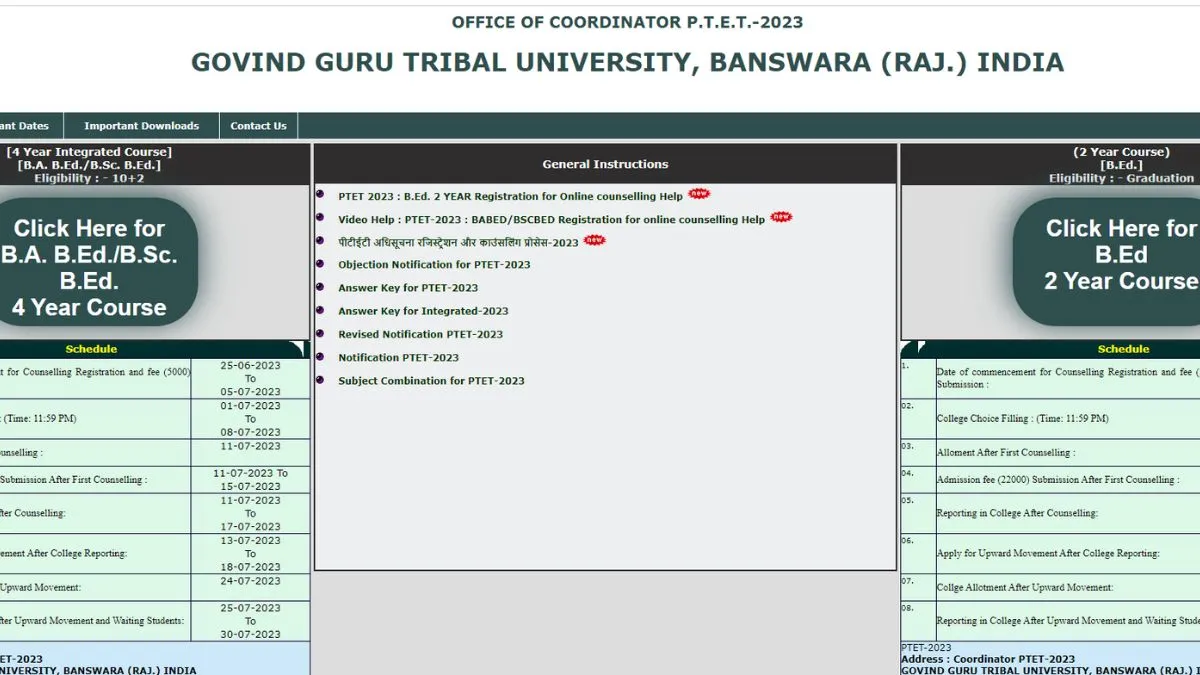Open PTET 2023 B.Ed. 2 YEAR Registration help link
Screen dimensions: 1200x675
pyautogui.click(x=510, y=197)
